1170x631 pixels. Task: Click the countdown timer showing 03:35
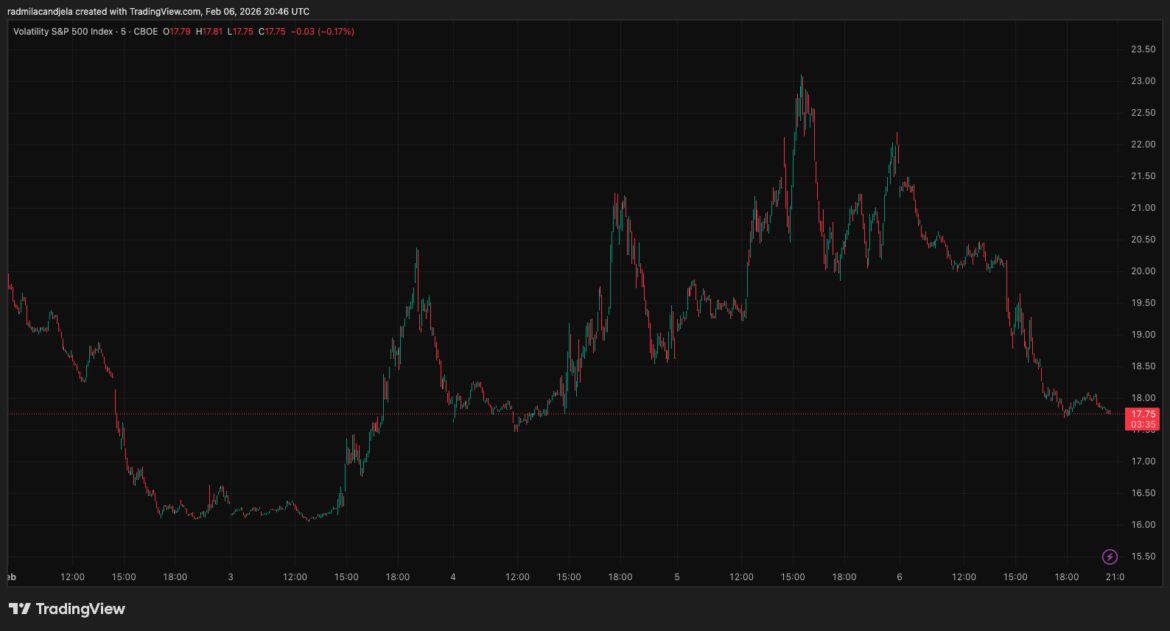(1144, 424)
